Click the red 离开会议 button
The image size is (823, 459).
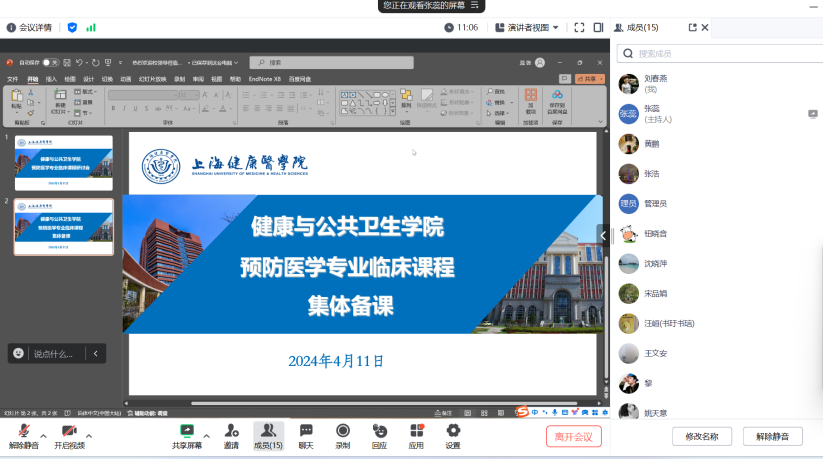(x=574, y=436)
